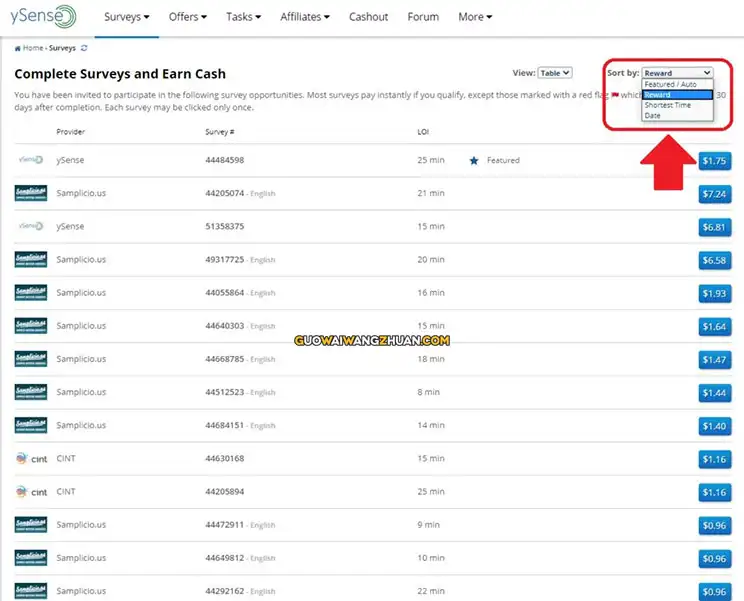The image size is (744, 601).
Task: Click Samplicio logo for survey 44472911
Action: pyautogui.click(x=31, y=525)
